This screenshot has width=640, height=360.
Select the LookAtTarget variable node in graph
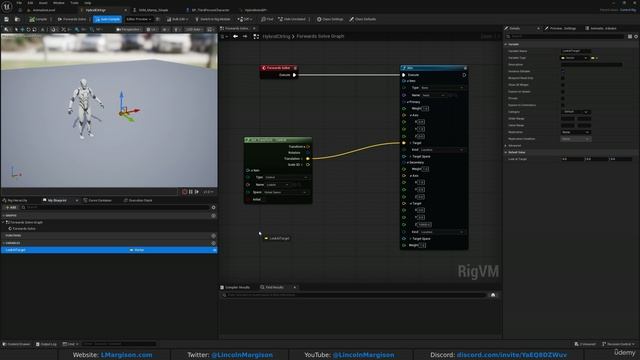pyautogui.click(x=277, y=238)
